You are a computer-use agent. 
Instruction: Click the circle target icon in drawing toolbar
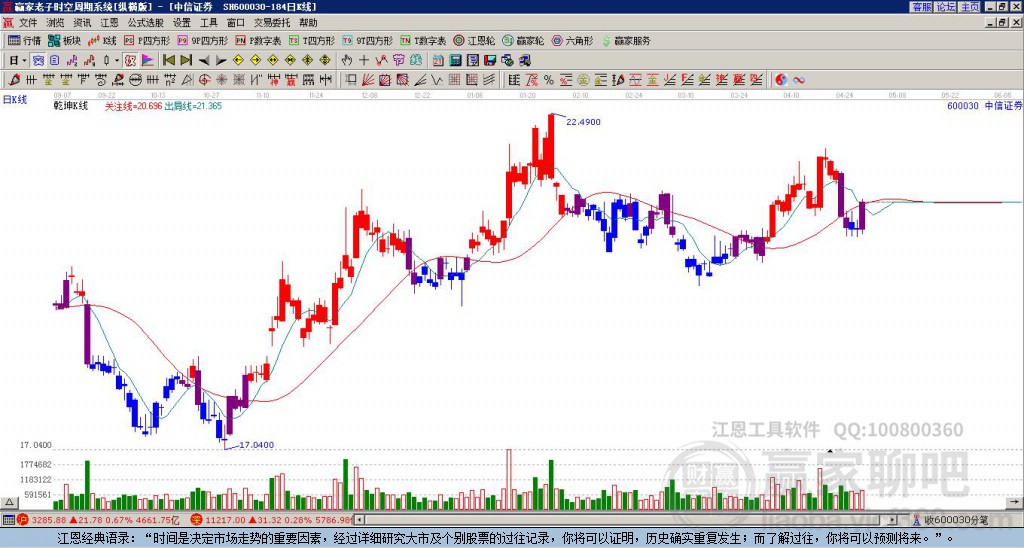pyautogui.click(x=204, y=80)
